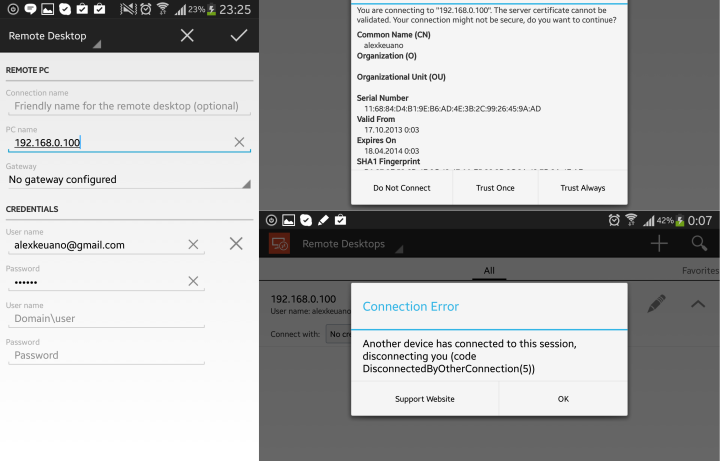Clear the alexkeuano@gmail.com user name
Viewport: 720px width, 461px height.
(193, 244)
